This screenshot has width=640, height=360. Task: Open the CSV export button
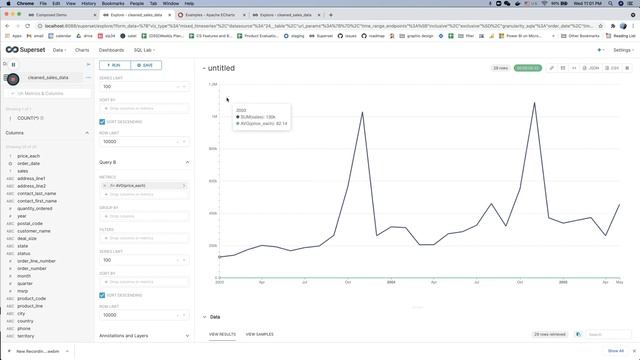coord(612,68)
